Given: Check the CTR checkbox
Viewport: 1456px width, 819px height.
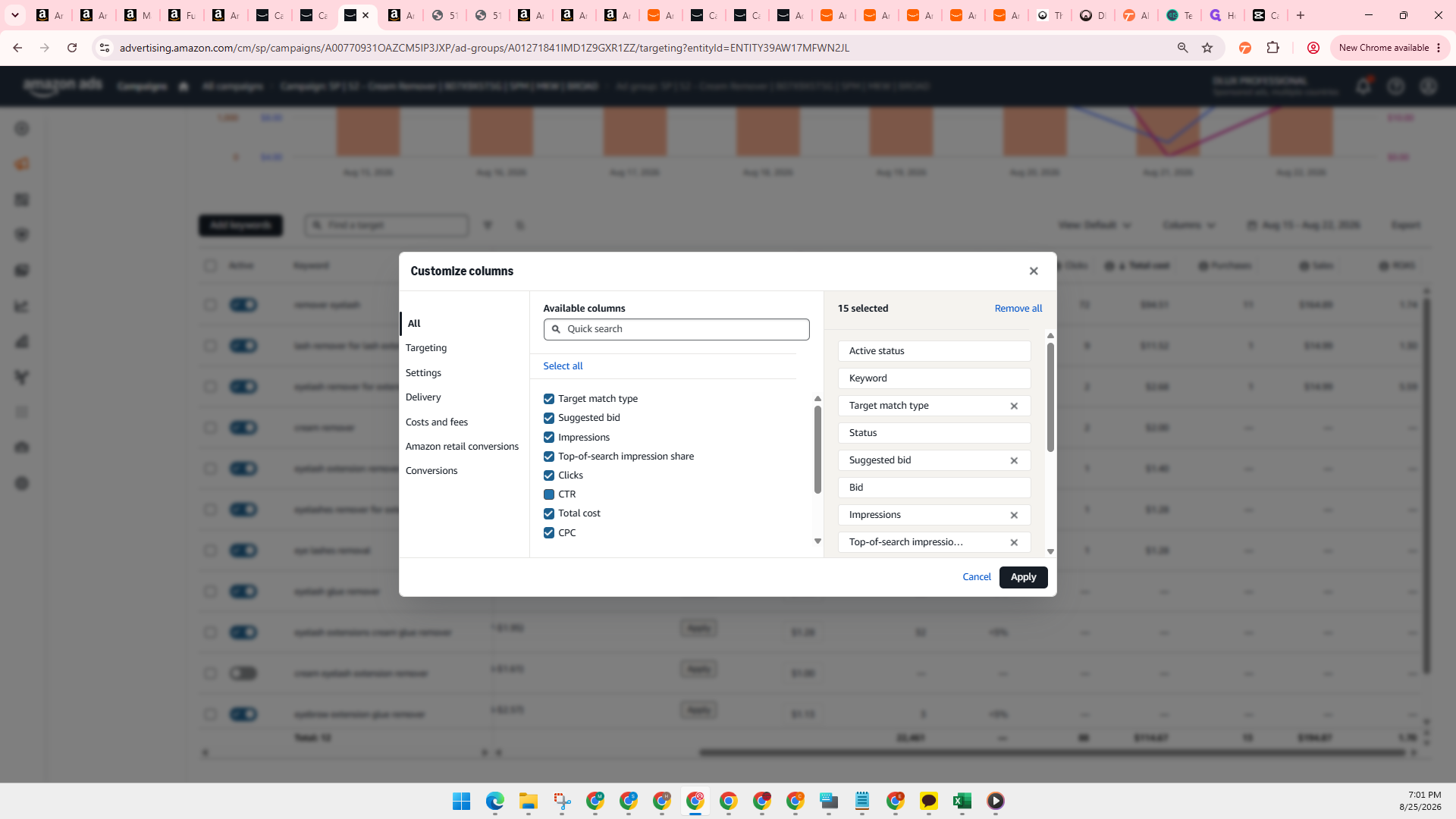Looking at the screenshot, I should [549, 494].
